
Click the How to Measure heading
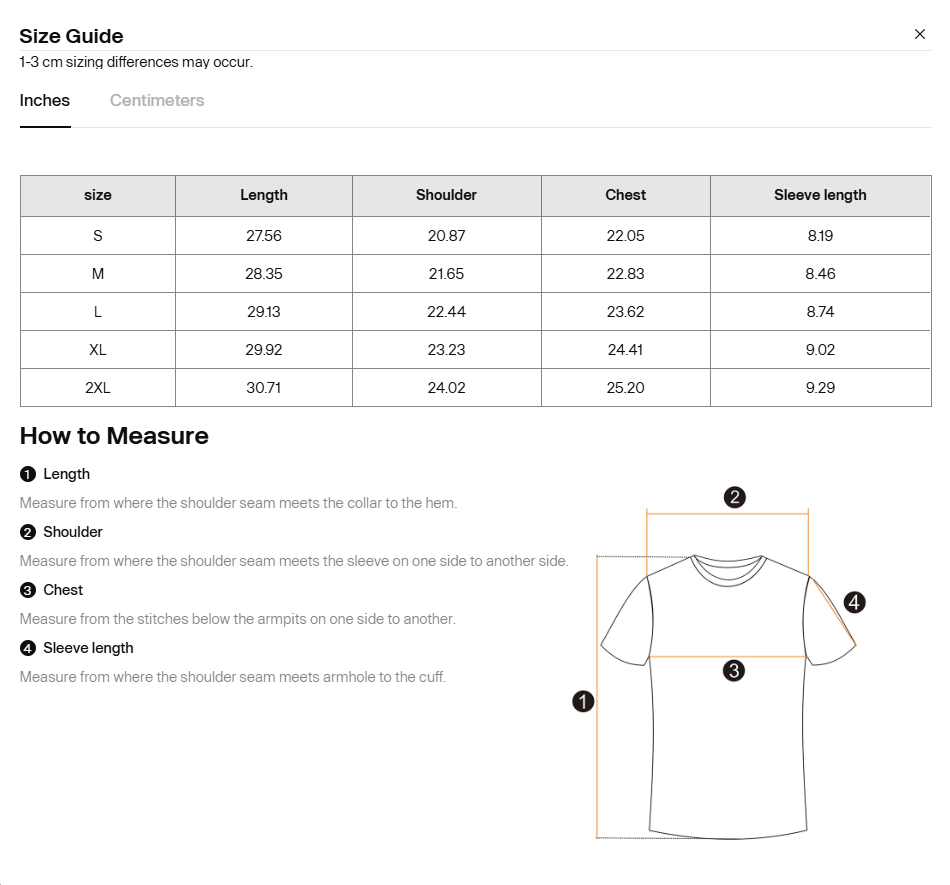(114, 436)
